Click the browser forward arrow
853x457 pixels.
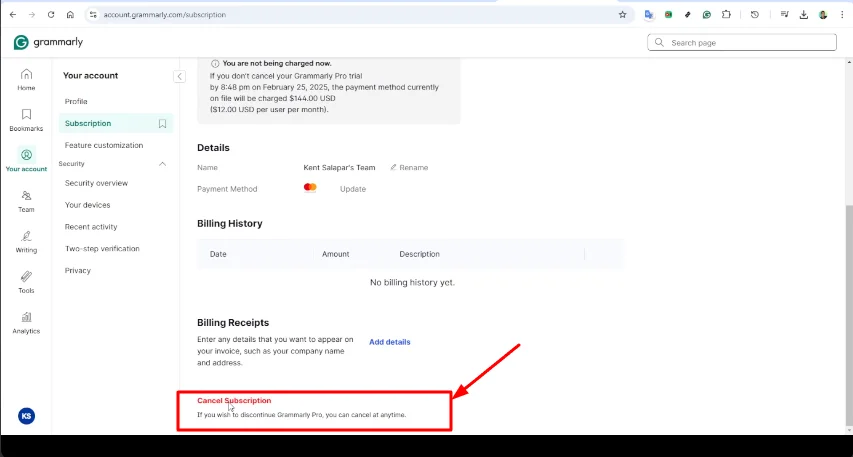[x=32, y=15]
